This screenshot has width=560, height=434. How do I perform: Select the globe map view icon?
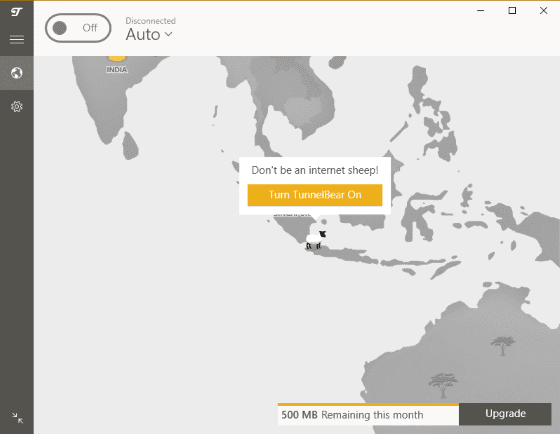tap(17, 73)
